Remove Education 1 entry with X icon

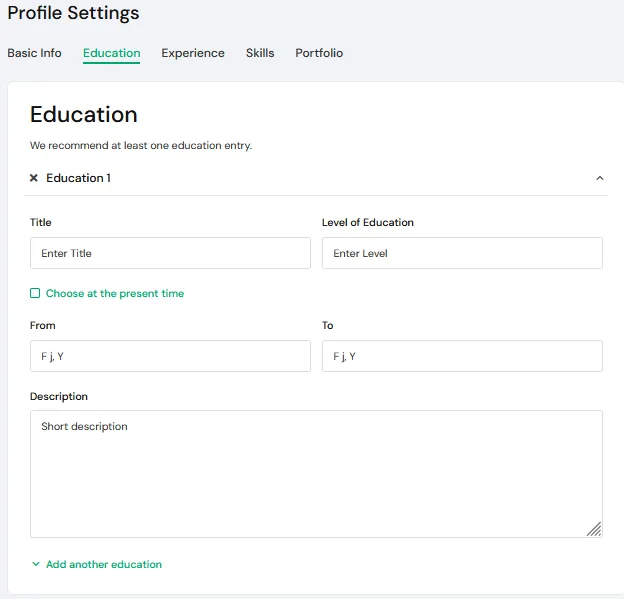(x=34, y=178)
